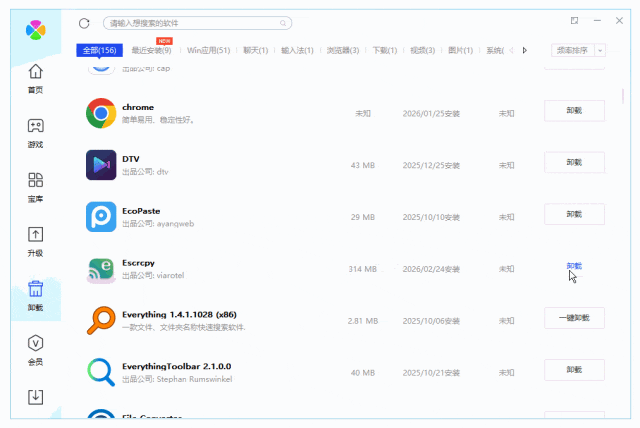
Task: Click the 卸载 link for Escrcpy
Action: coord(574,266)
